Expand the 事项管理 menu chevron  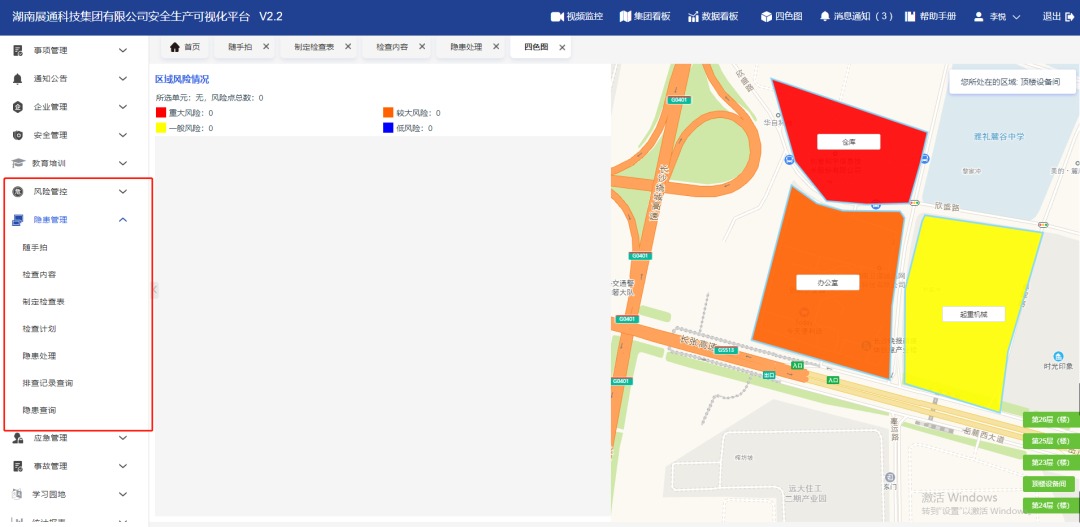click(x=123, y=50)
